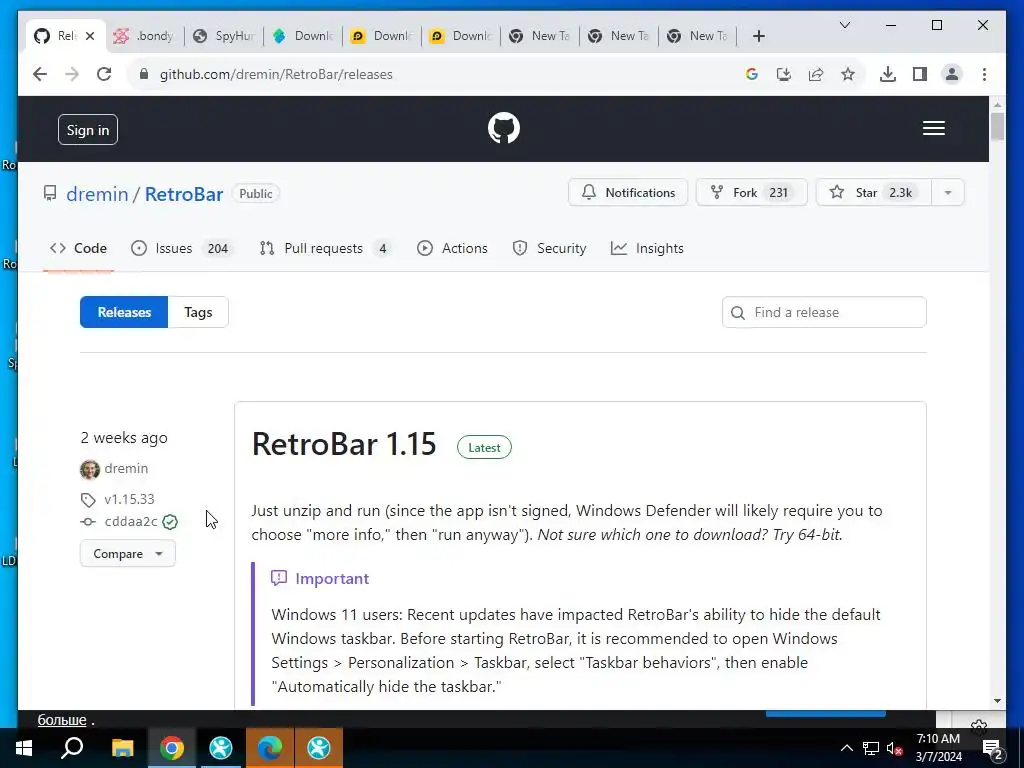This screenshot has width=1024, height=768.
Task: Reload the GitHub releases page
Action: (x=104, y=74)
